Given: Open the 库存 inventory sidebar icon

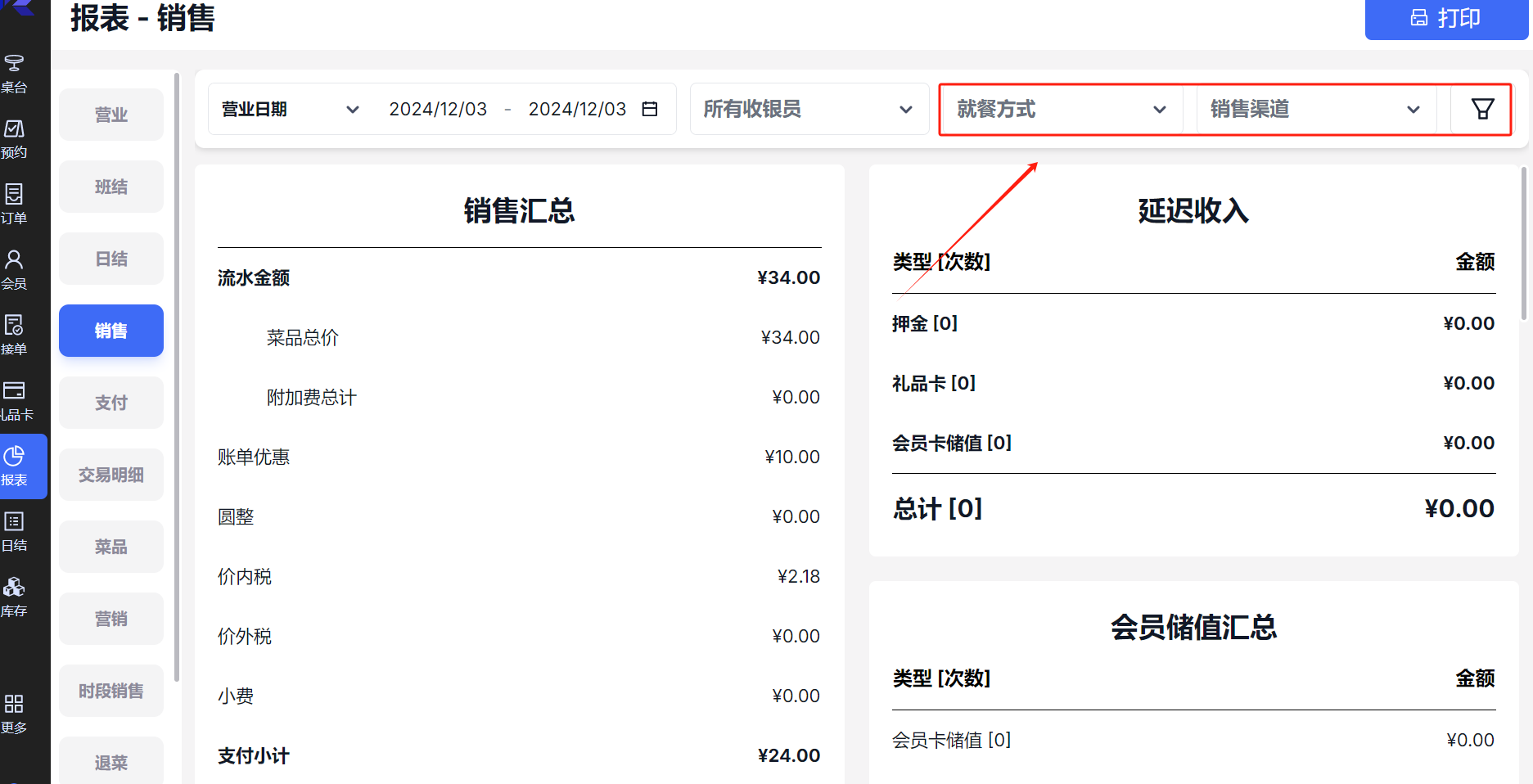Looking at the screenshot, I should [x=14, y=598].
